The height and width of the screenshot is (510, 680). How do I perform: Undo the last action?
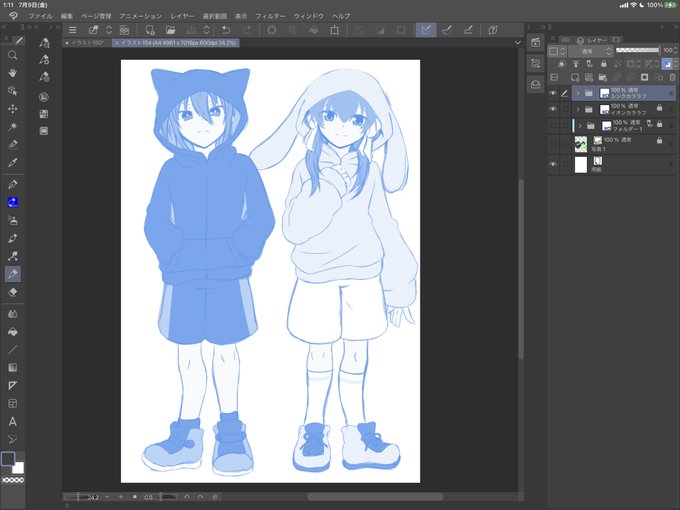pyautogui.click(x=226, y=30)
